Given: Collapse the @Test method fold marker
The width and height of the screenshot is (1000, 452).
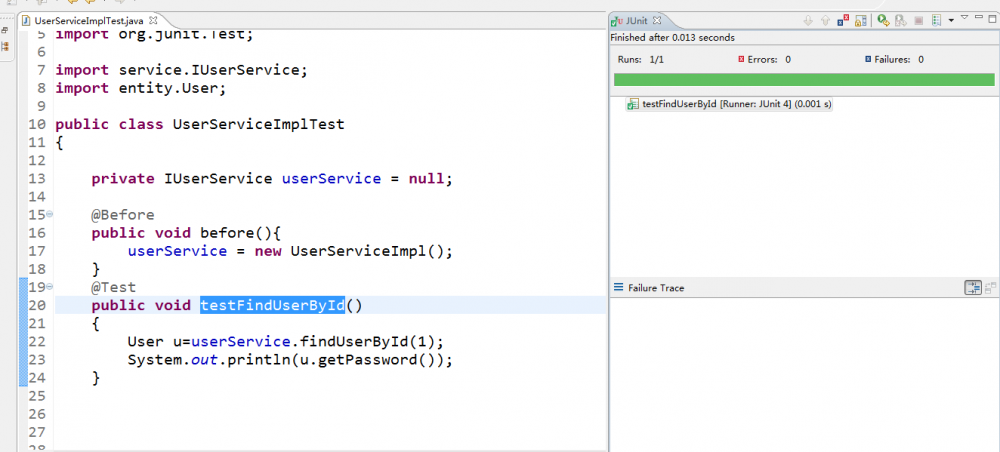Looking at the screenshot, I should click(x=50, y=288).
